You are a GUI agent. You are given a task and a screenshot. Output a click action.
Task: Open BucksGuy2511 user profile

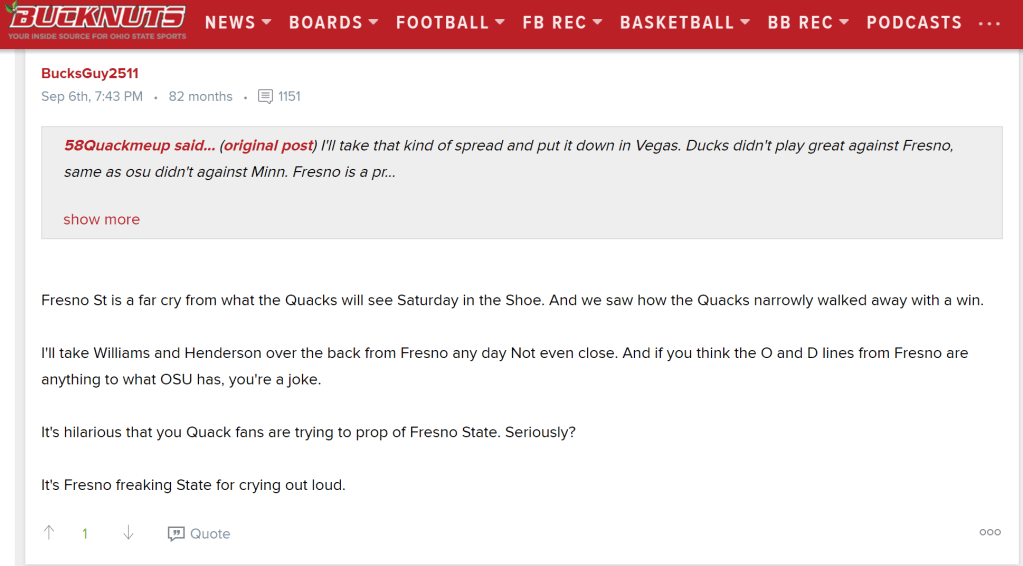tap(90, 73)
